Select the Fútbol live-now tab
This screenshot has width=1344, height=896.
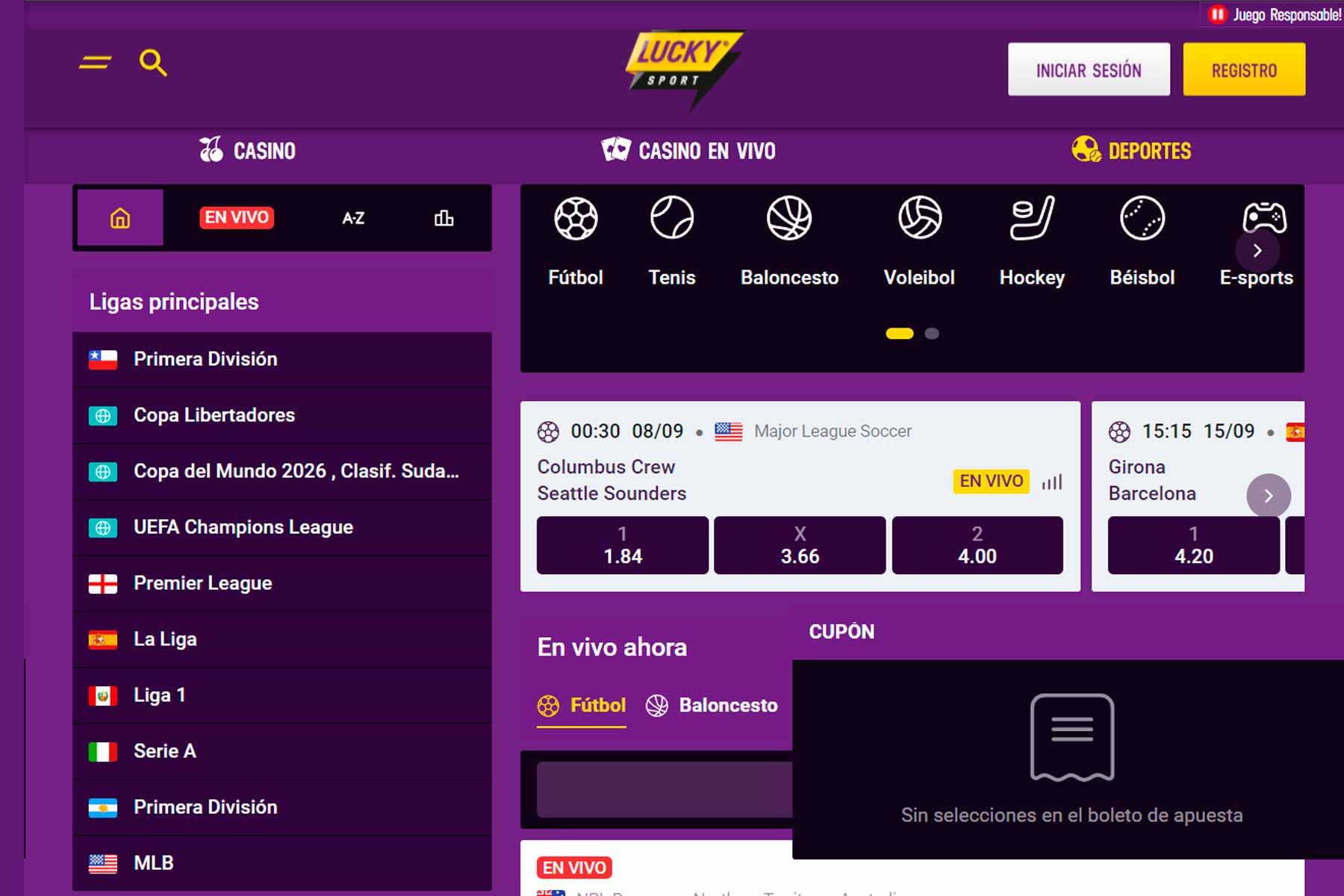(582, 706)
